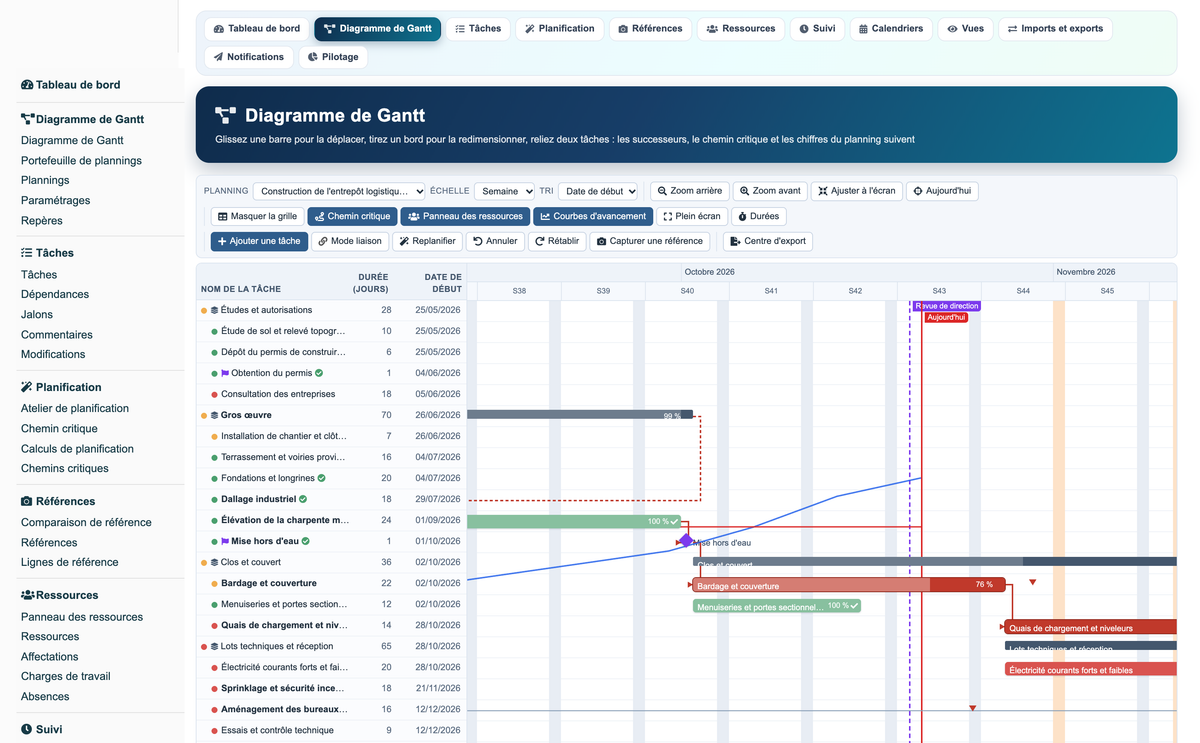Open the Planification tab
The height and width of the screenshot is (743, 1200).
560,29
